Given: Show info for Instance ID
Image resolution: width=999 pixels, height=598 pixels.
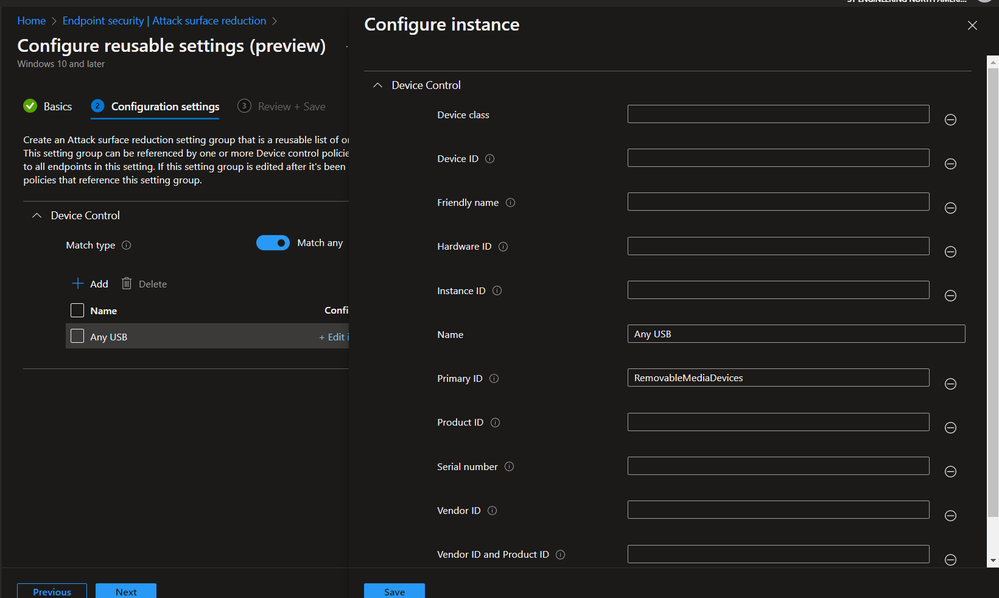Looking at the screenshot, I should (497, 290).
